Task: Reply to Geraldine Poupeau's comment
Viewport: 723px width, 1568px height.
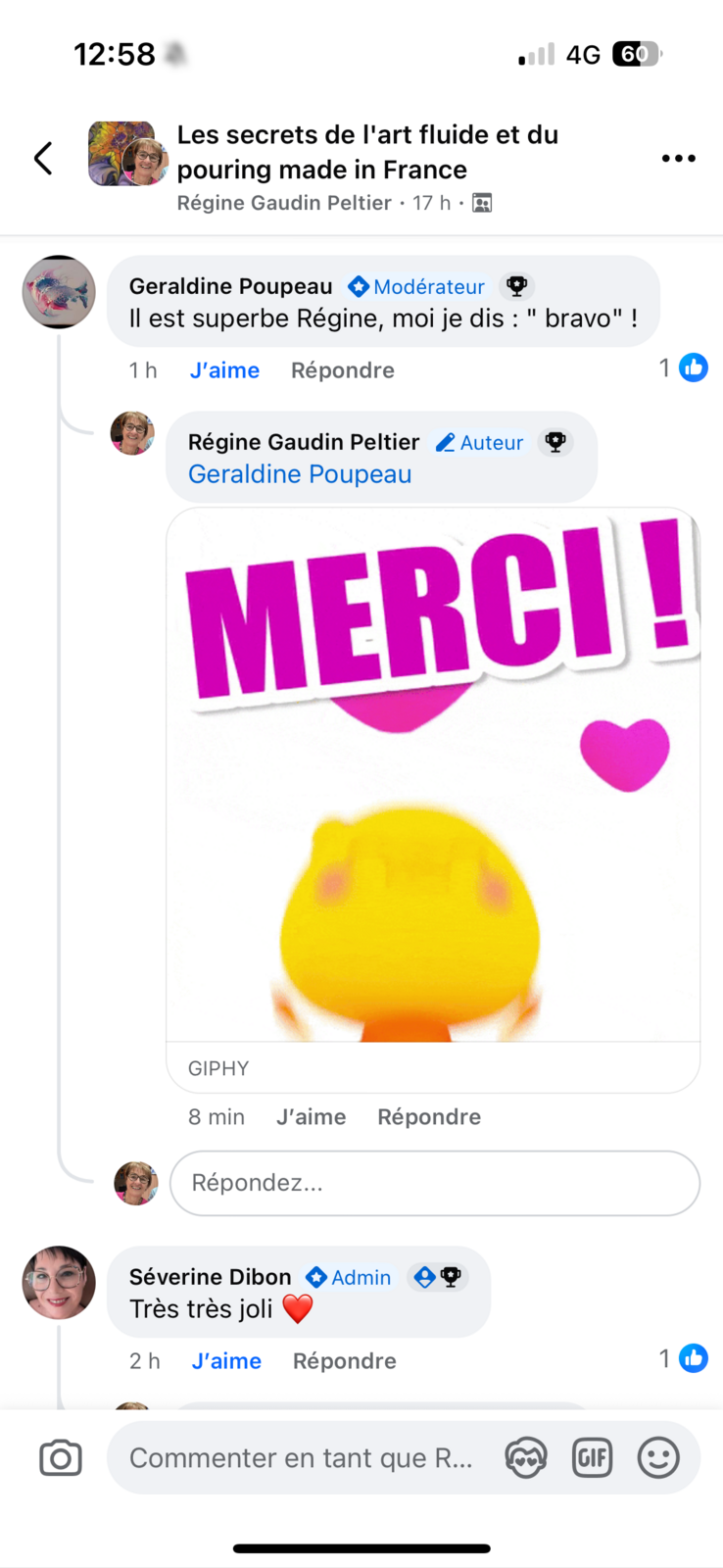Action: point(342,370)
